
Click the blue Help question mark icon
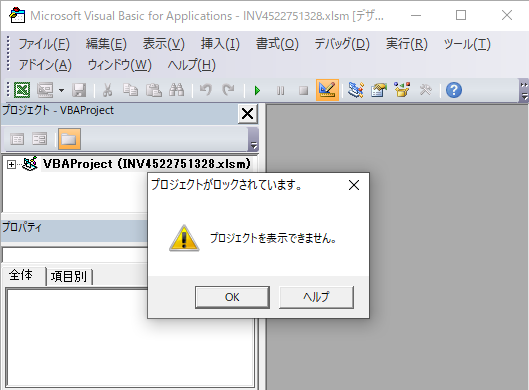pyautogui.click(x=454, y=90)
